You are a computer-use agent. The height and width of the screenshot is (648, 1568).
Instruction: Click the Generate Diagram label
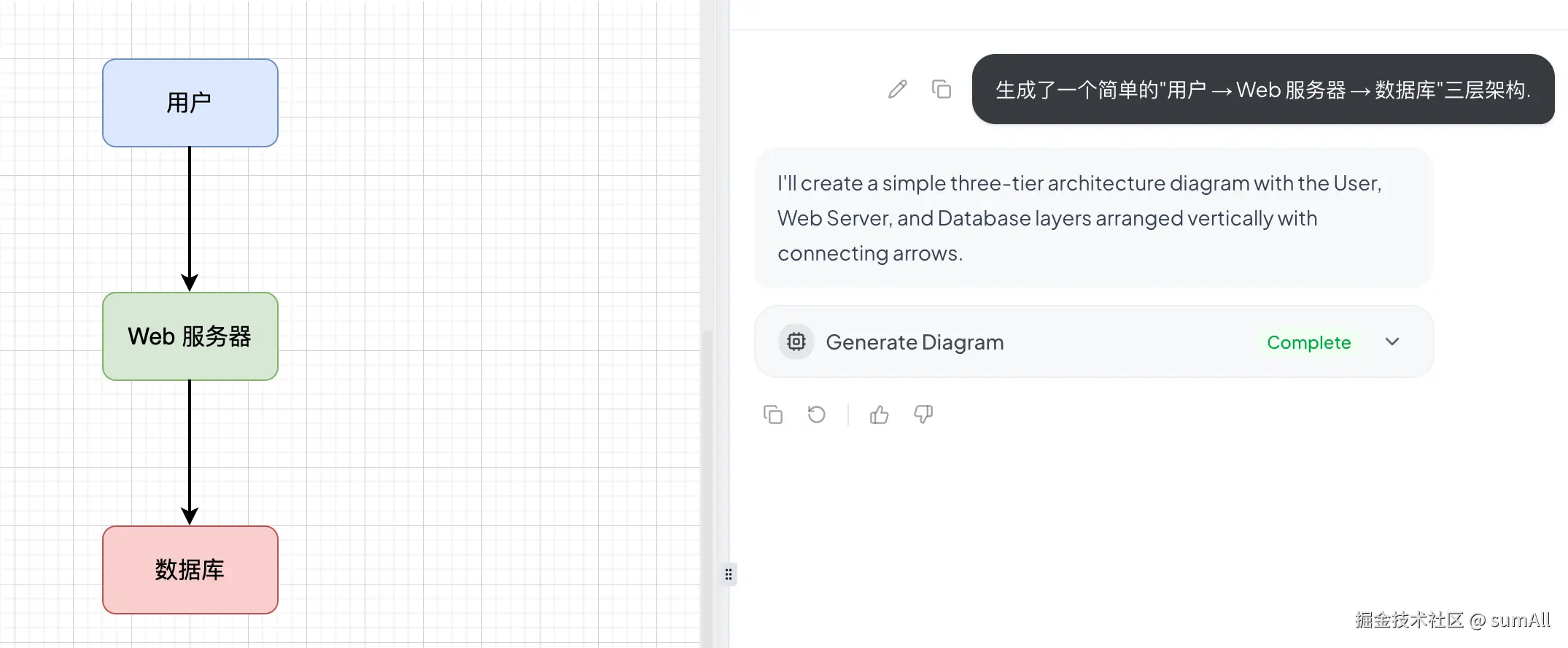915,342
